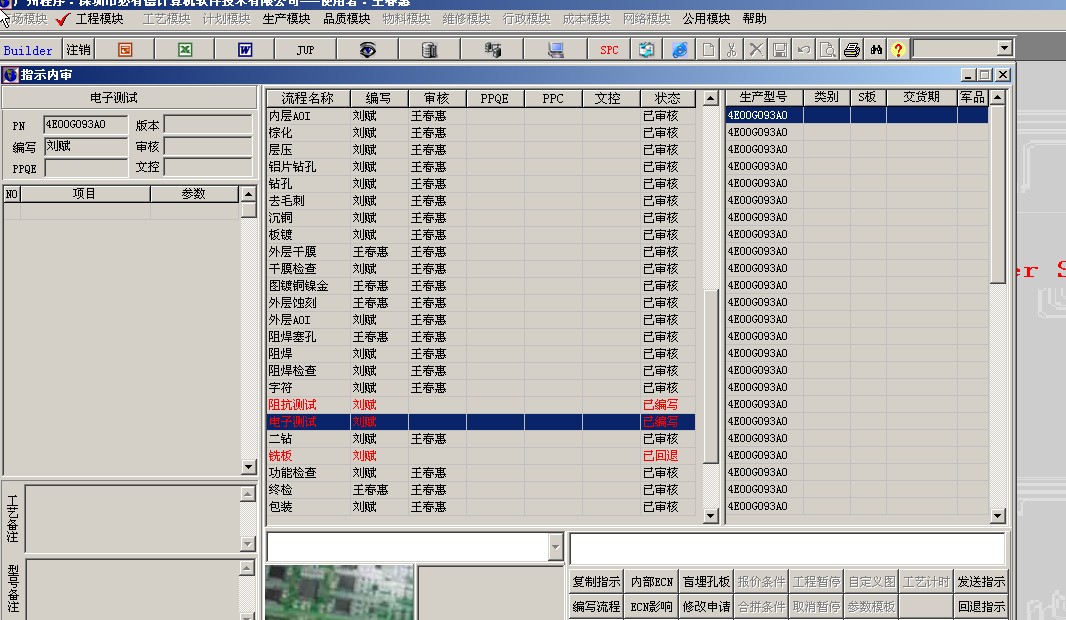Click the large text field above 发送指示

pyautogui.click(x=787, y=548)
